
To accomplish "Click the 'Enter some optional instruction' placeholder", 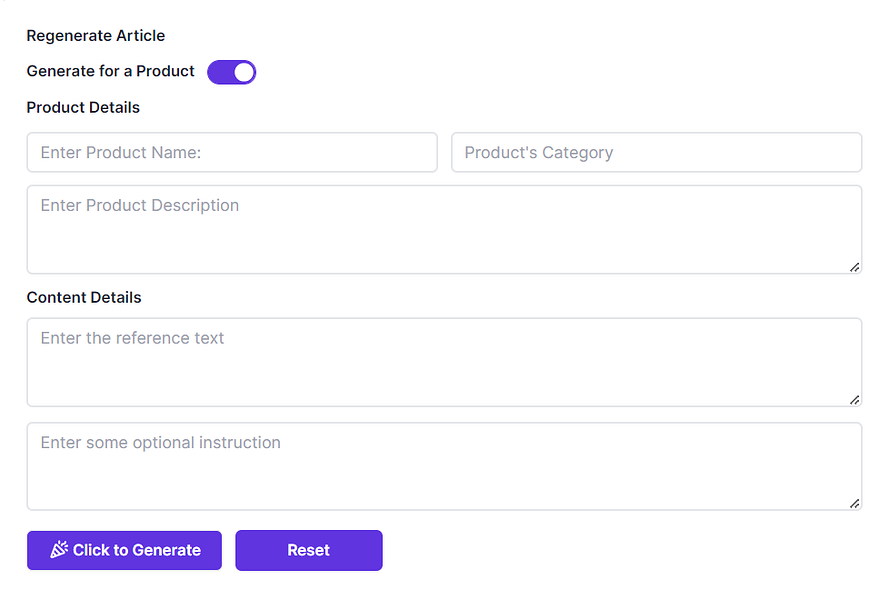I will point(160,442).
